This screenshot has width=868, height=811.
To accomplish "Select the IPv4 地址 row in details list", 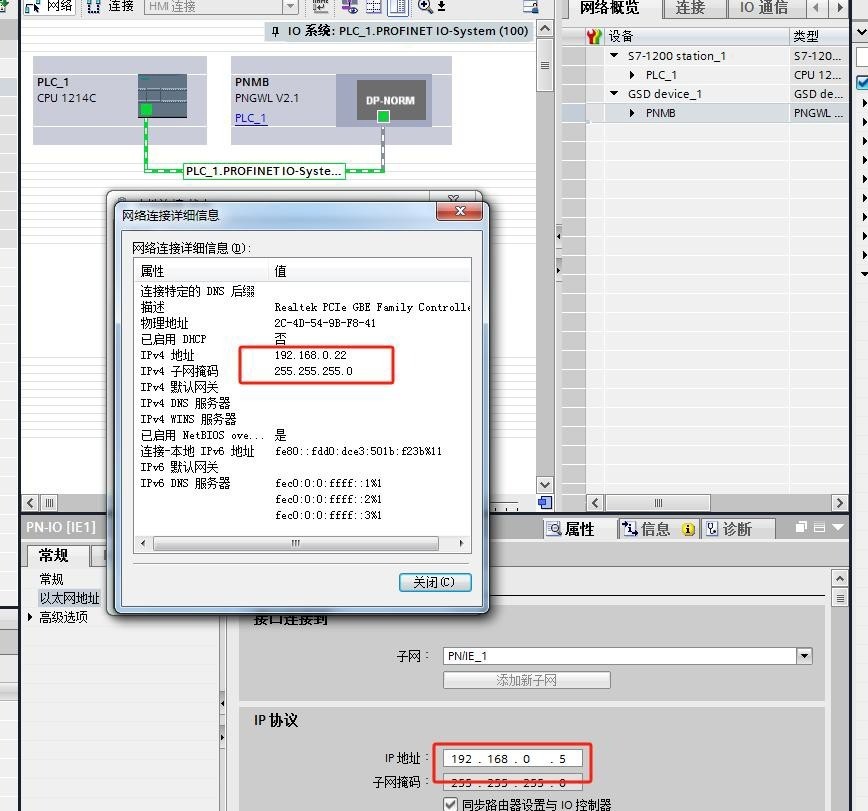I will 302,355.
